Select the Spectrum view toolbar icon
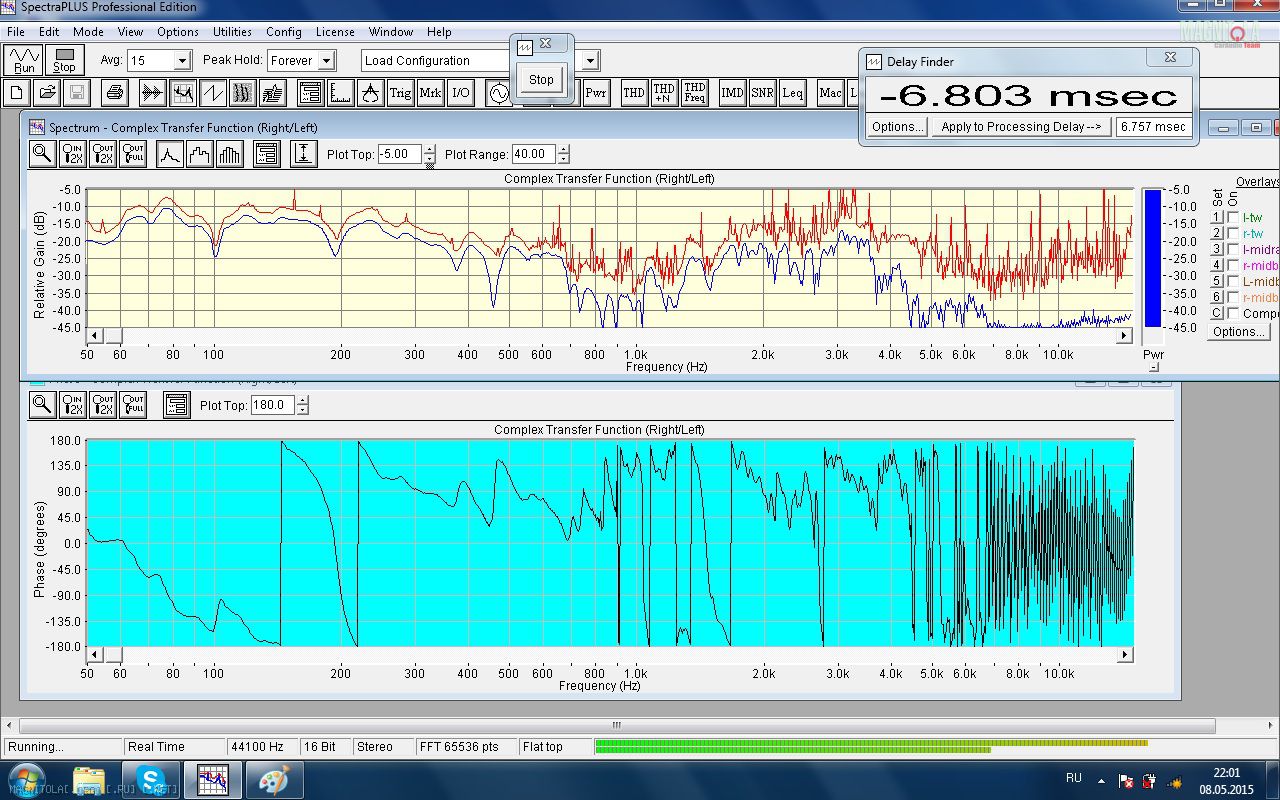Viewport: 1280px width, 800px height. click(x=182, y=93)
